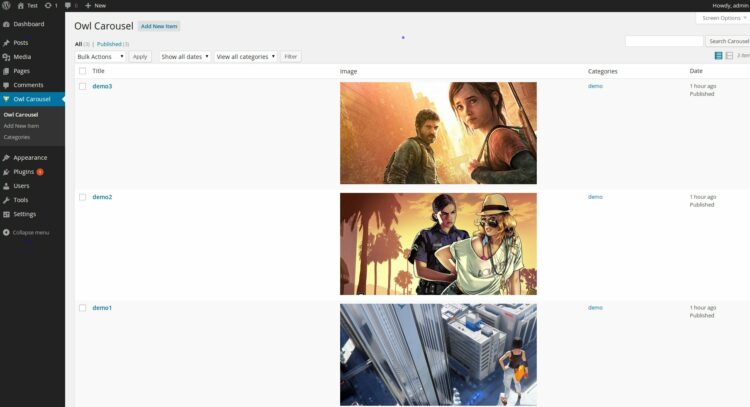Click the Plugins icon in sidebar
The image size is (750, 407).
6,172
